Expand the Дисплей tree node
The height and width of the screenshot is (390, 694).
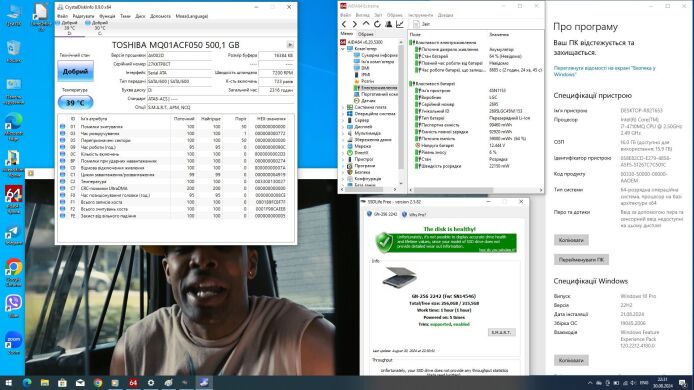(x=343, y=127)
